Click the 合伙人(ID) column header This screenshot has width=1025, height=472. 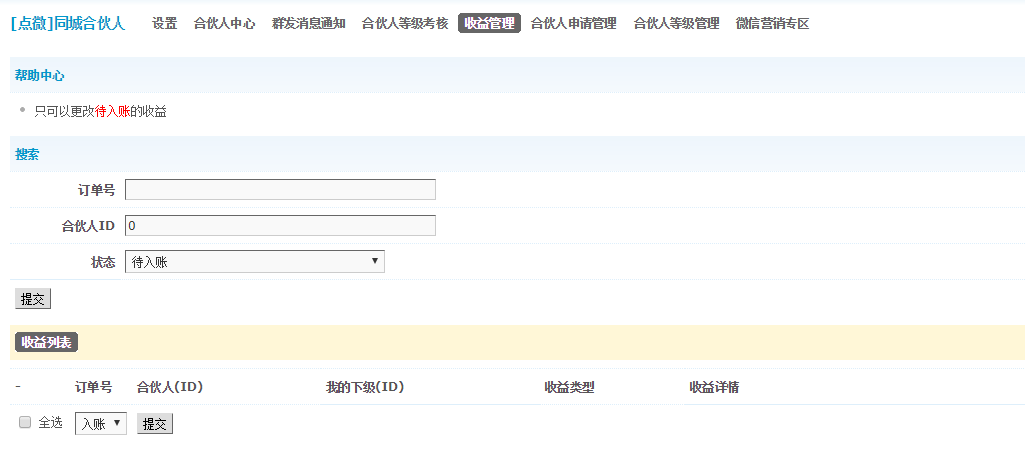[x=170, y=387]
